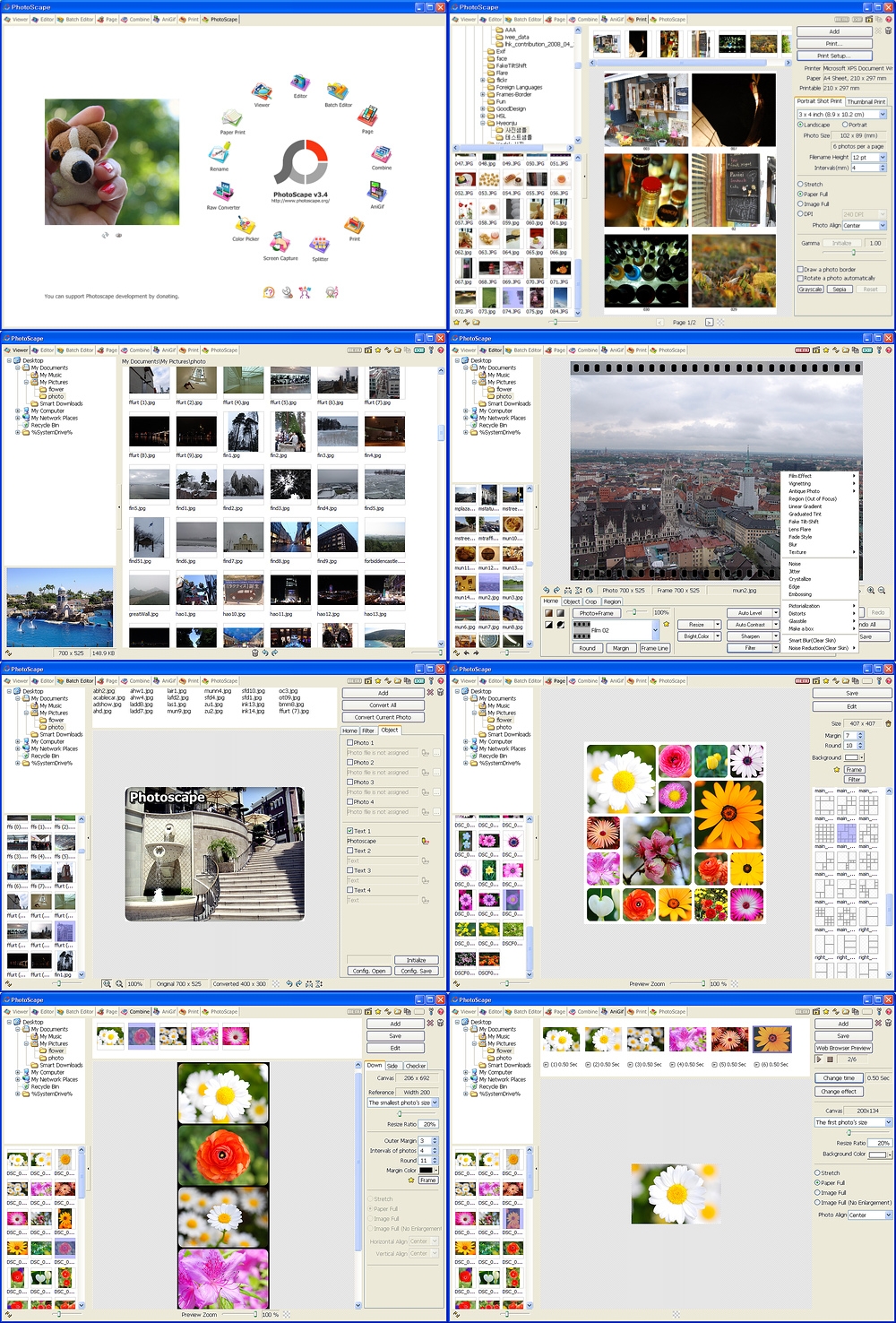
Task: Click Web Browser Preview button
Action: point(843,1048)
